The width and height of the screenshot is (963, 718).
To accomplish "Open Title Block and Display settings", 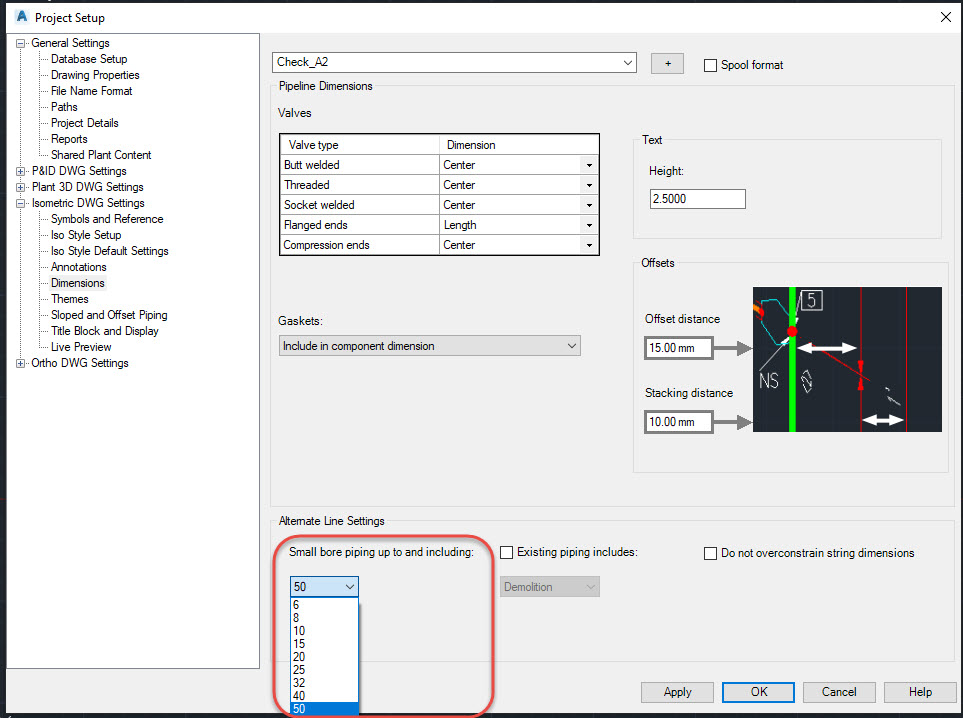I will [104, 331].
